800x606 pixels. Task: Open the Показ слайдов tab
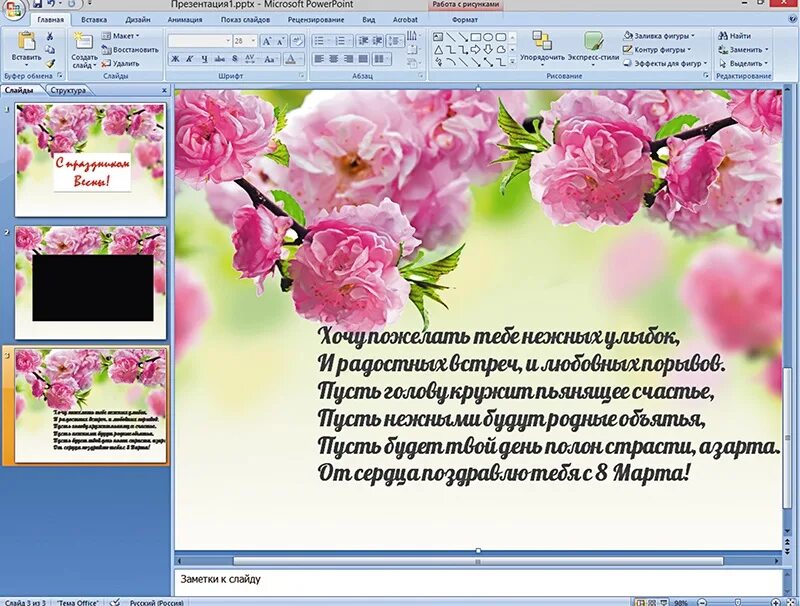[245, 19]
